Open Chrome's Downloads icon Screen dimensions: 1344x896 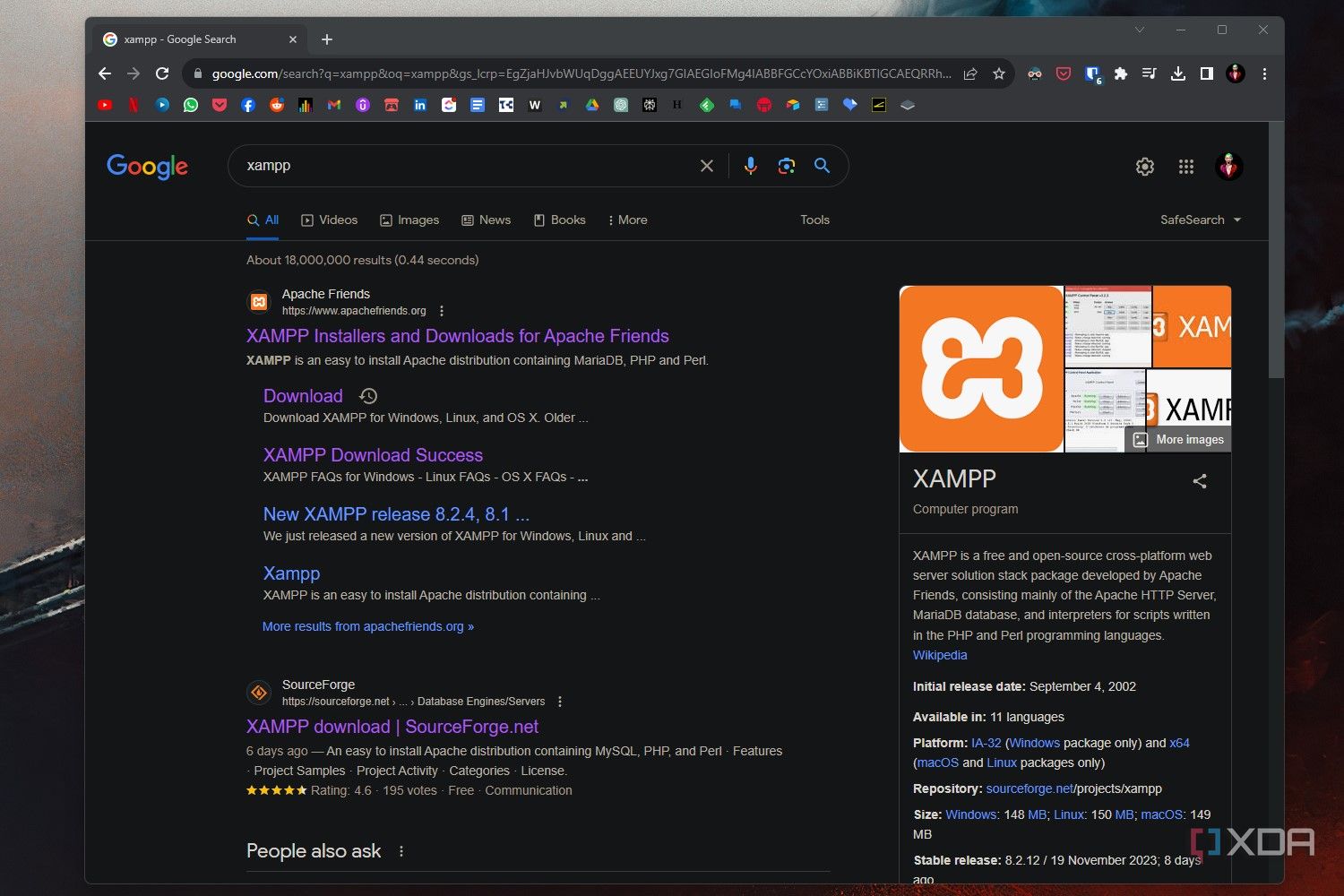[x=1178, y=73]
